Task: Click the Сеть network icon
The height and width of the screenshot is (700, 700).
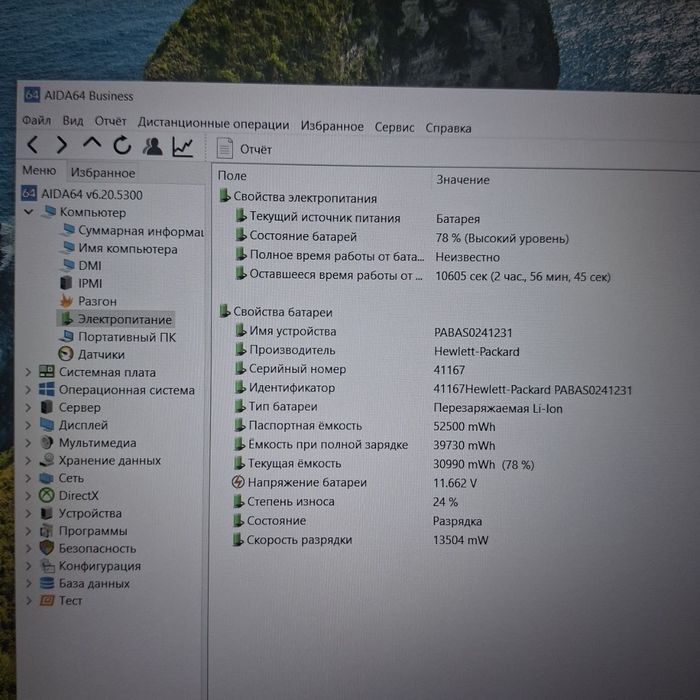Action: [x=46, y=477]
